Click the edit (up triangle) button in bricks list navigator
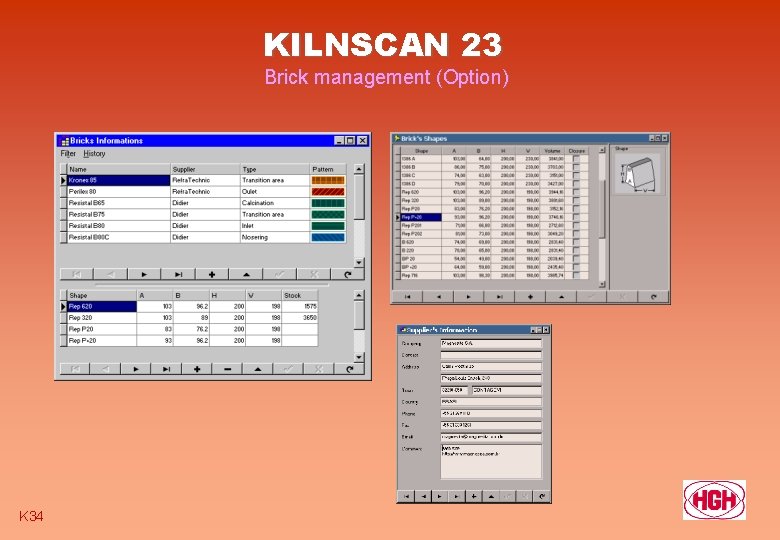This screenshot has width=780, height=540. coord(245,274)
